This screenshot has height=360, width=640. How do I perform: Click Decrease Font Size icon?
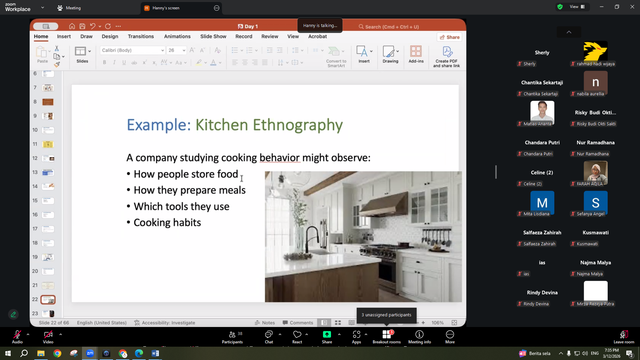click(x=202, y=50)
